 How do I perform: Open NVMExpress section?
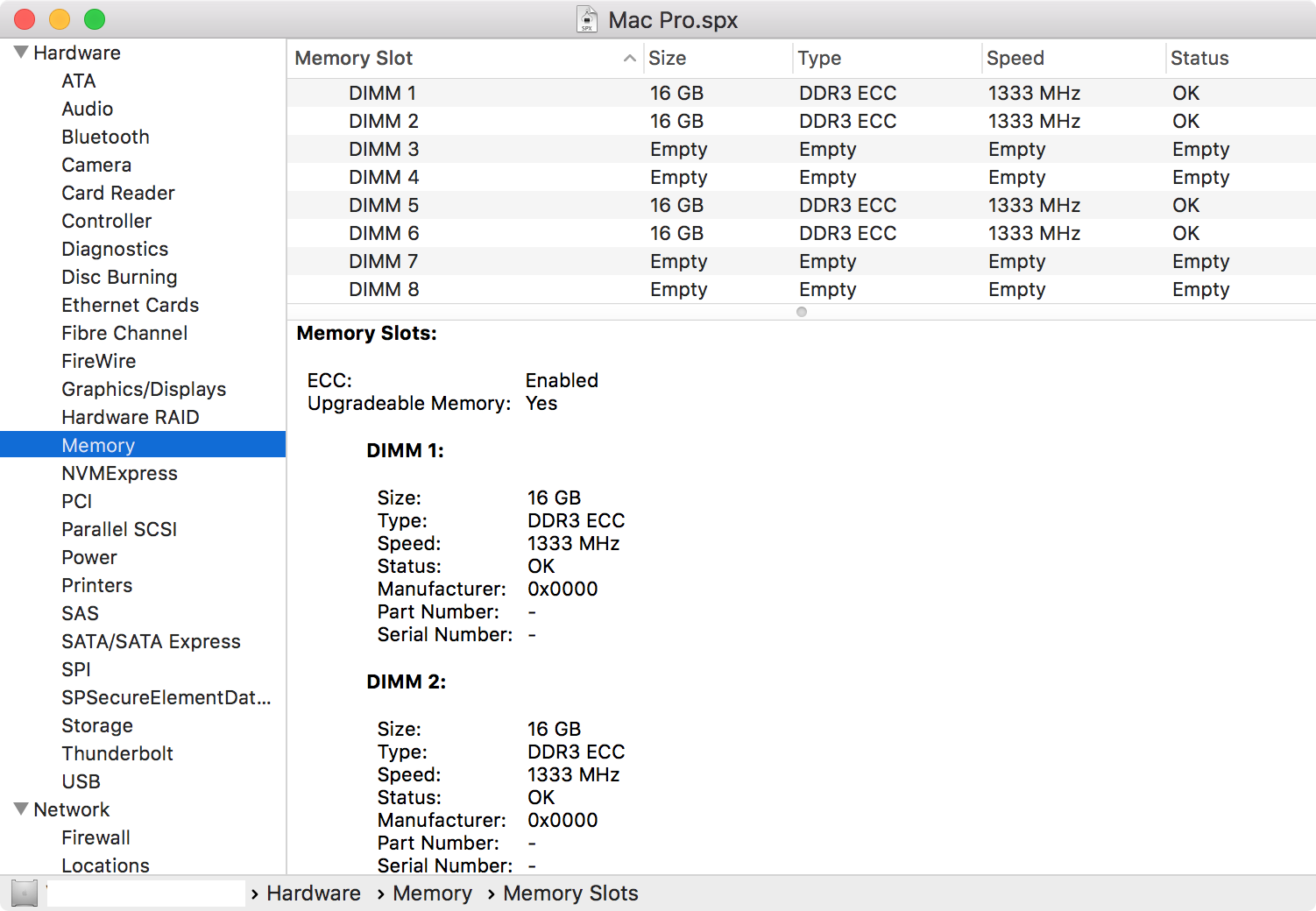[x=119, y=473]
